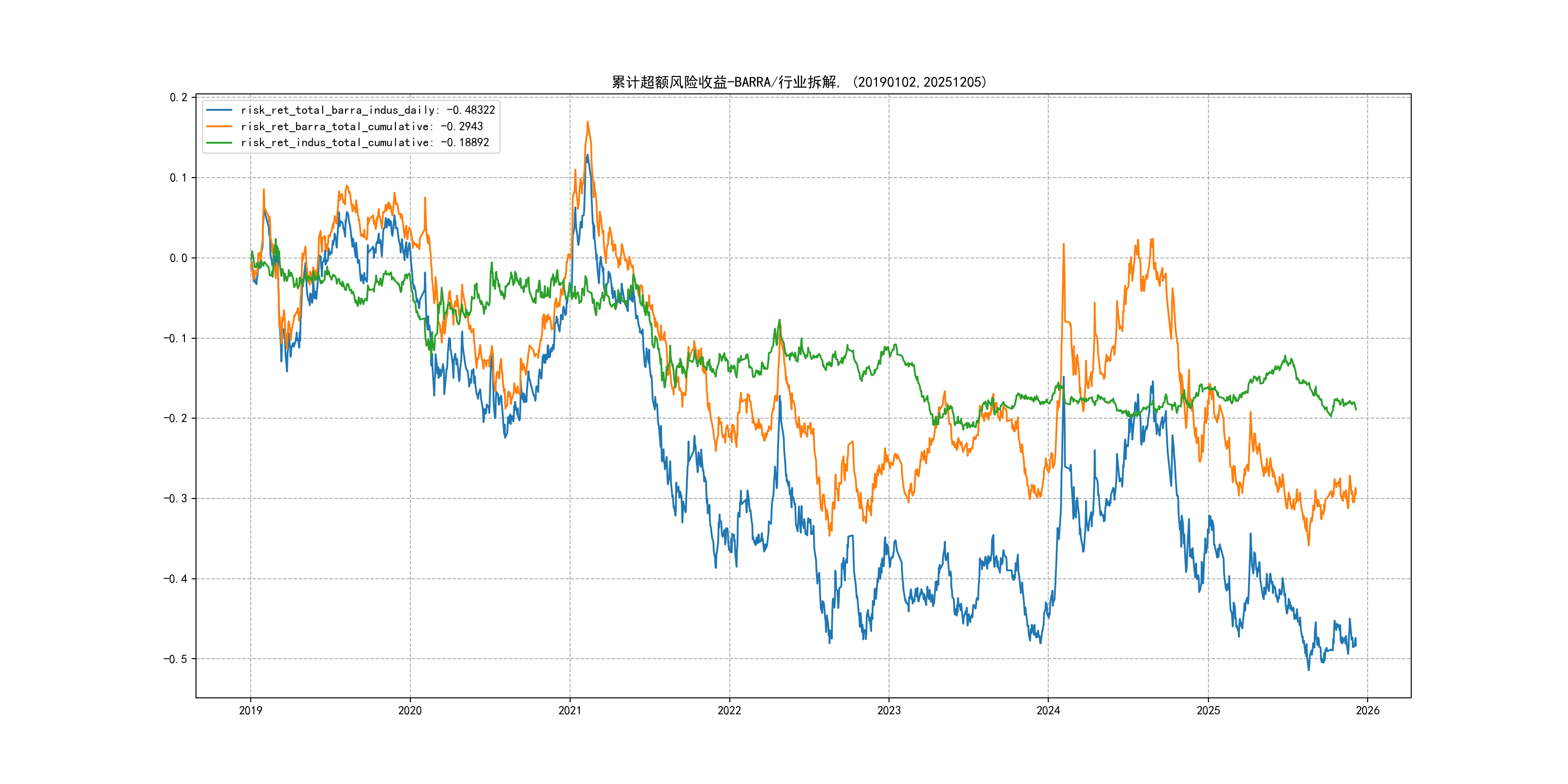Image resolution: width=1568 pixels, height=784 pixels.
Task: Click the 2020 x-axis tick label
Action: (x=409, y=710)
